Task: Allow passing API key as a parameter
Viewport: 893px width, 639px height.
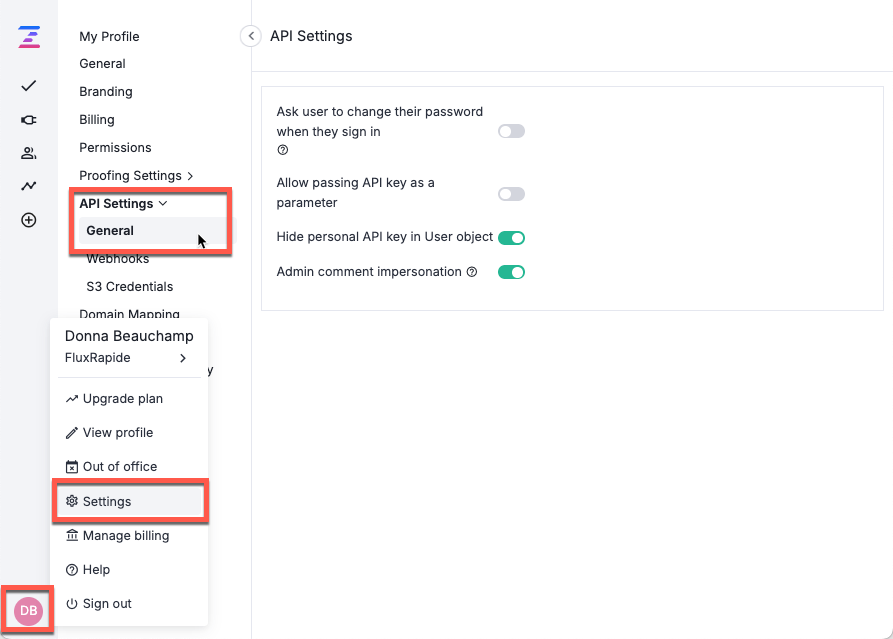Action: coord(511,193)
